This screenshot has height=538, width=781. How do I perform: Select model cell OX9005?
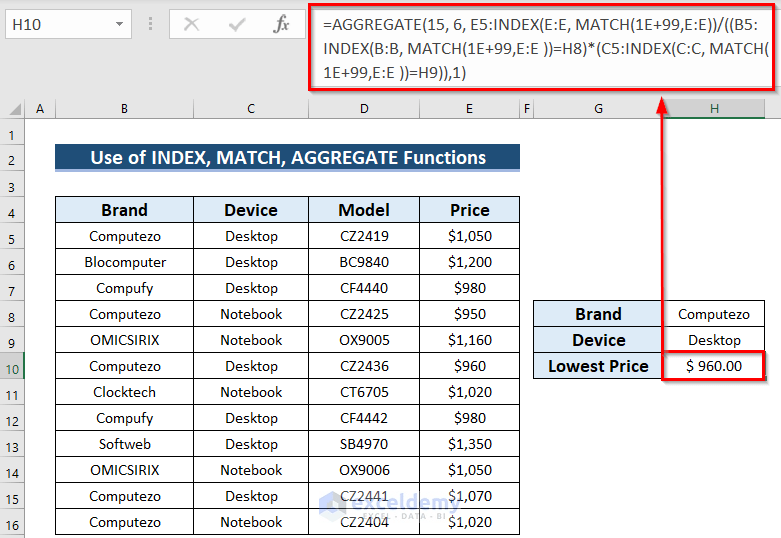[364, 340]
